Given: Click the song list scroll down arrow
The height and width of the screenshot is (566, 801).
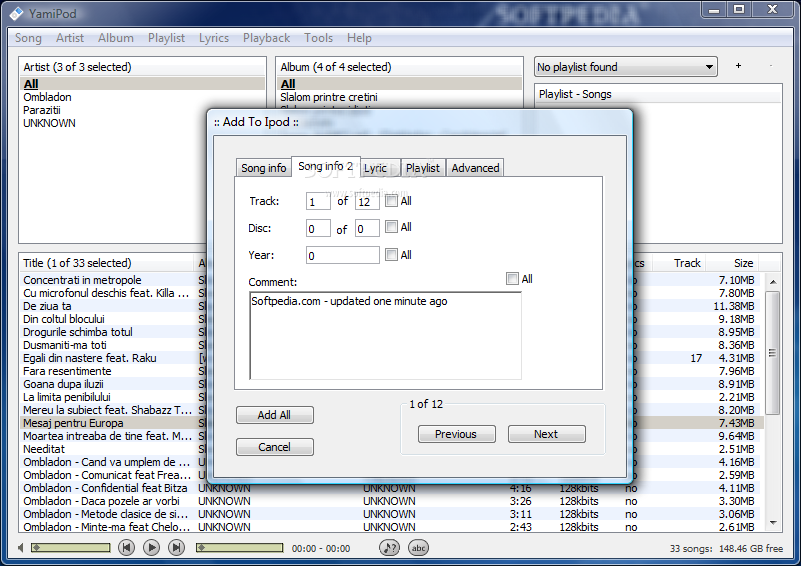Looking at the screenshot, I should (773, 523).
